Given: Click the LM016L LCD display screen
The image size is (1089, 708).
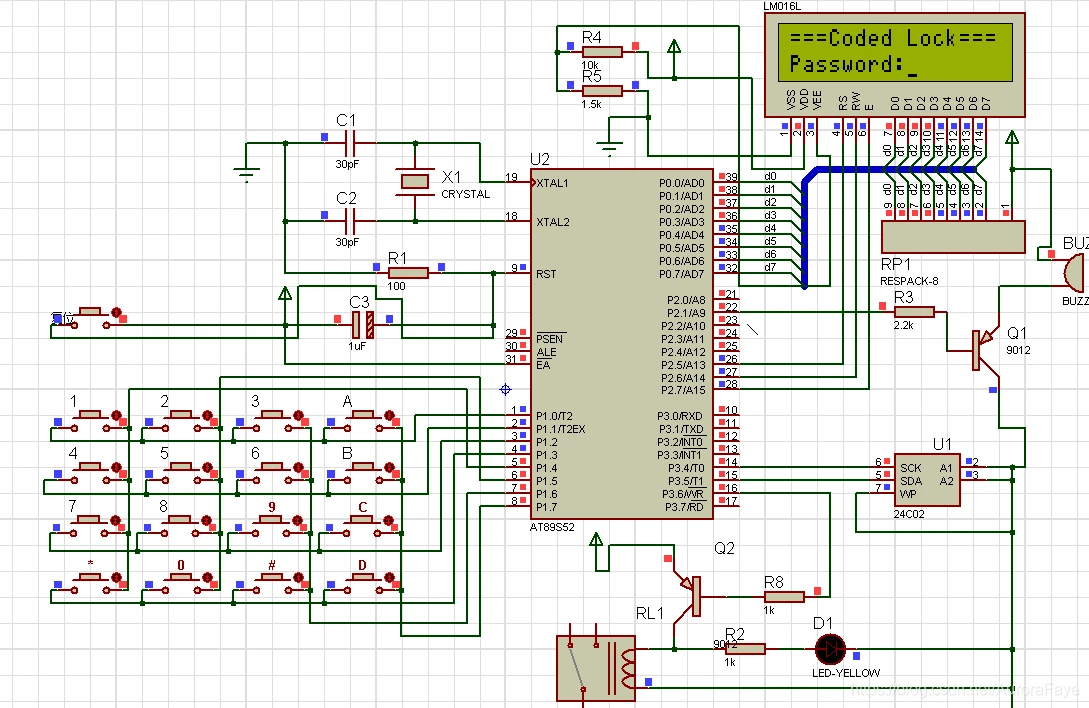Looking at the screenshot, I should (895, 52).
